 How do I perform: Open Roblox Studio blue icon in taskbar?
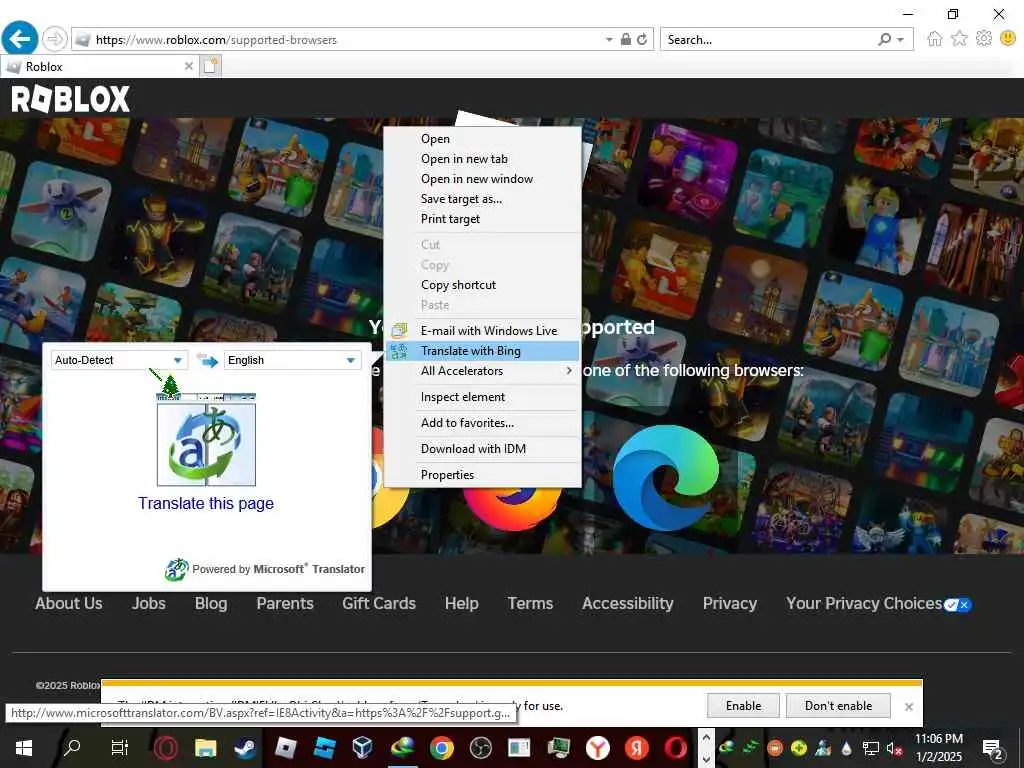coord(324,747)
